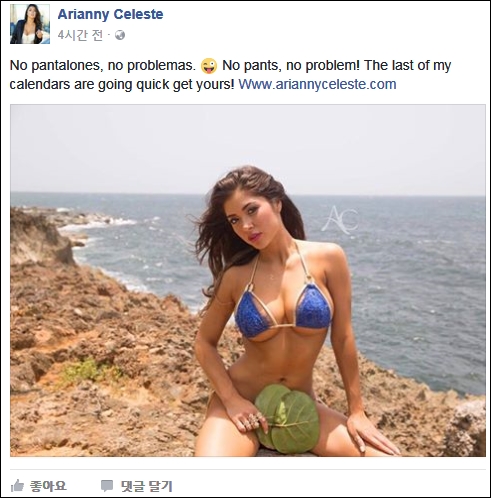This screenshot has height=498, width=491.
Task: Select the 좋아요 like button label
Action: pyautogui.click(x=48, y=486)
